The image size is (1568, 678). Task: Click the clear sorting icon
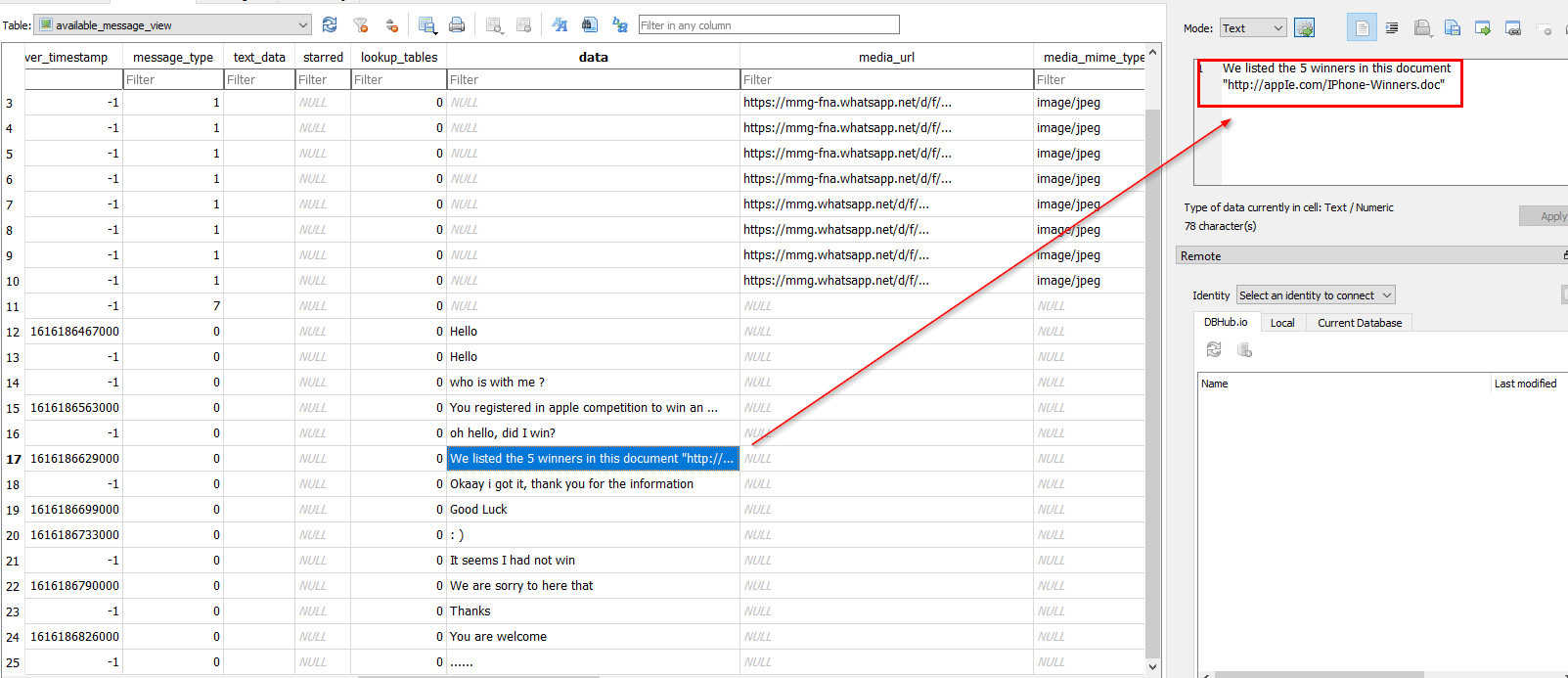[x=392, y=24]
